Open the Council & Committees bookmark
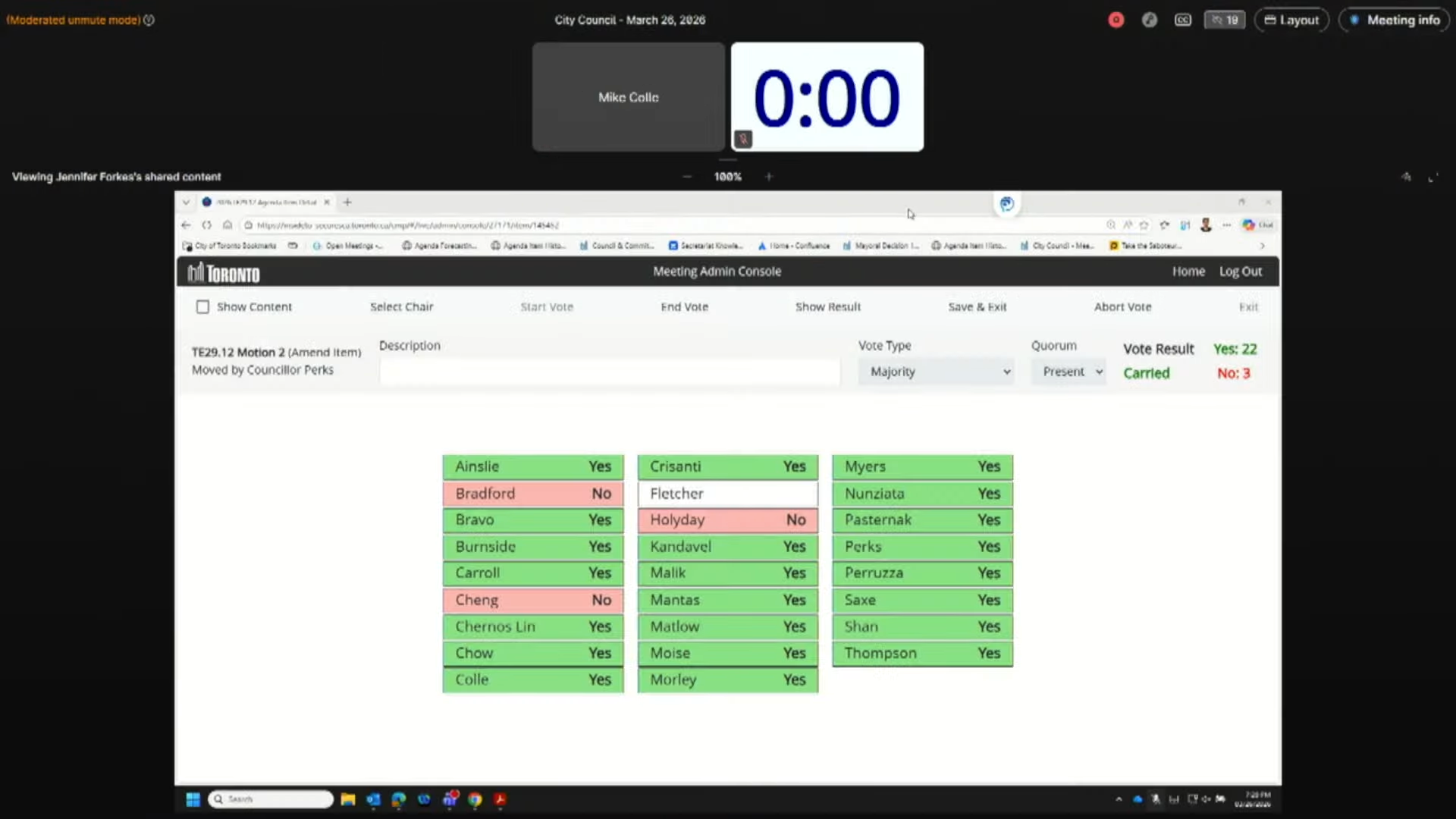 coord(617,246)
